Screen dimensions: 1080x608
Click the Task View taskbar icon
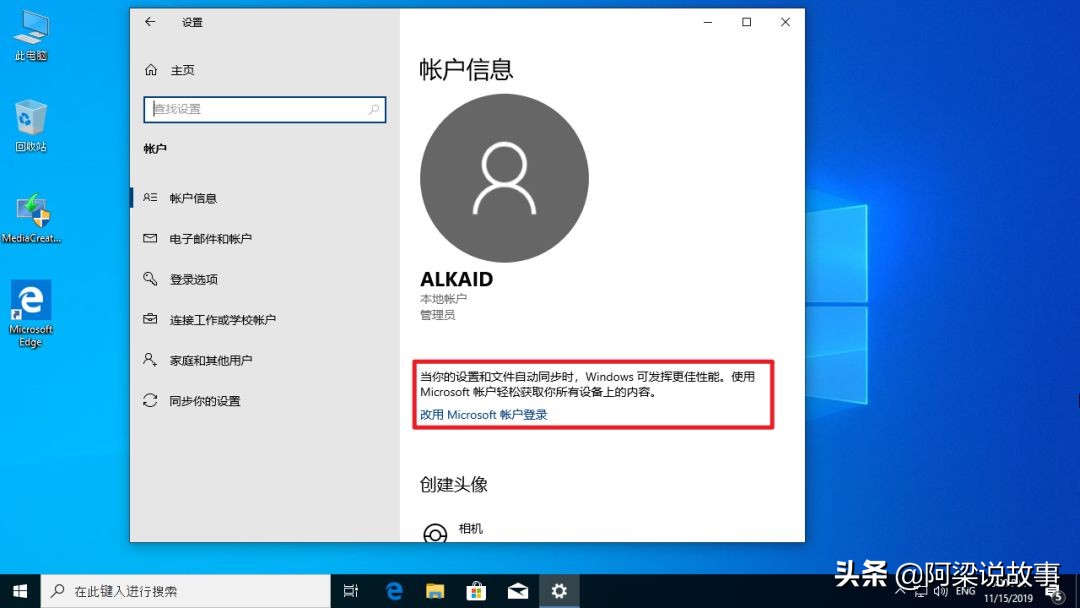tap(350, 591)
